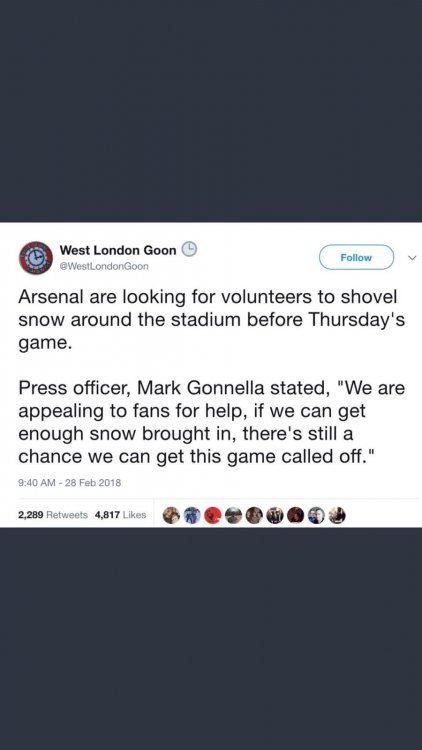422x750 pixels.
Task: Open the bright red liker avatar
Action: 213,515
